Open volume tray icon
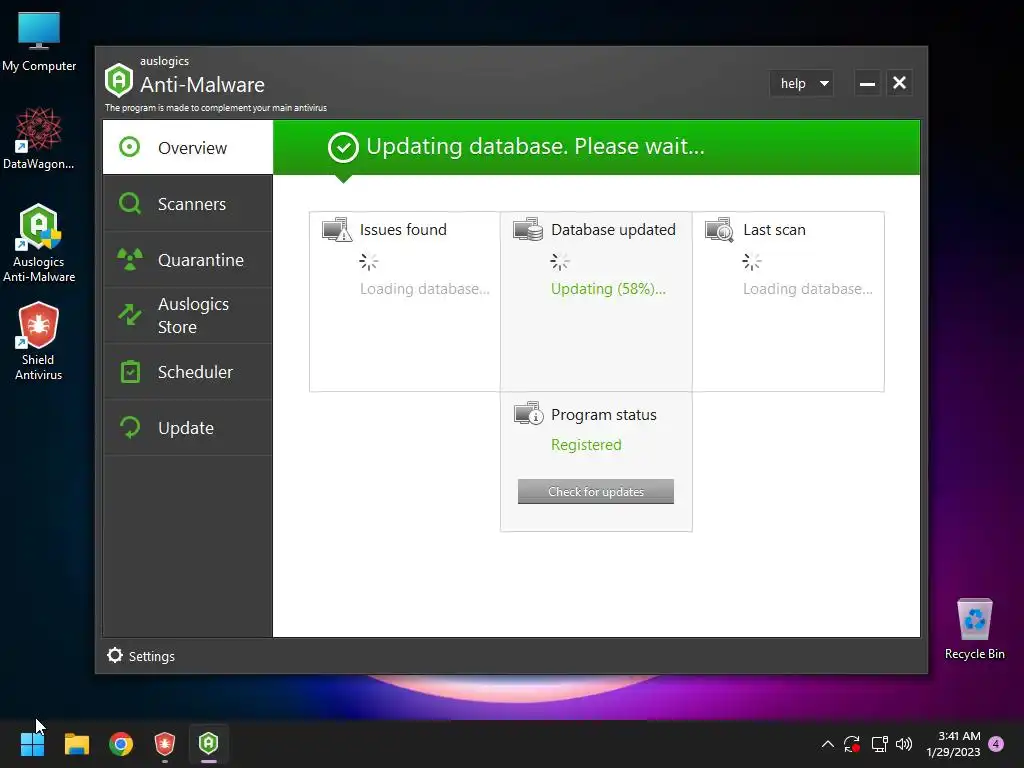This screenshot has height=768, width=1024. click(x=904, y=744)
